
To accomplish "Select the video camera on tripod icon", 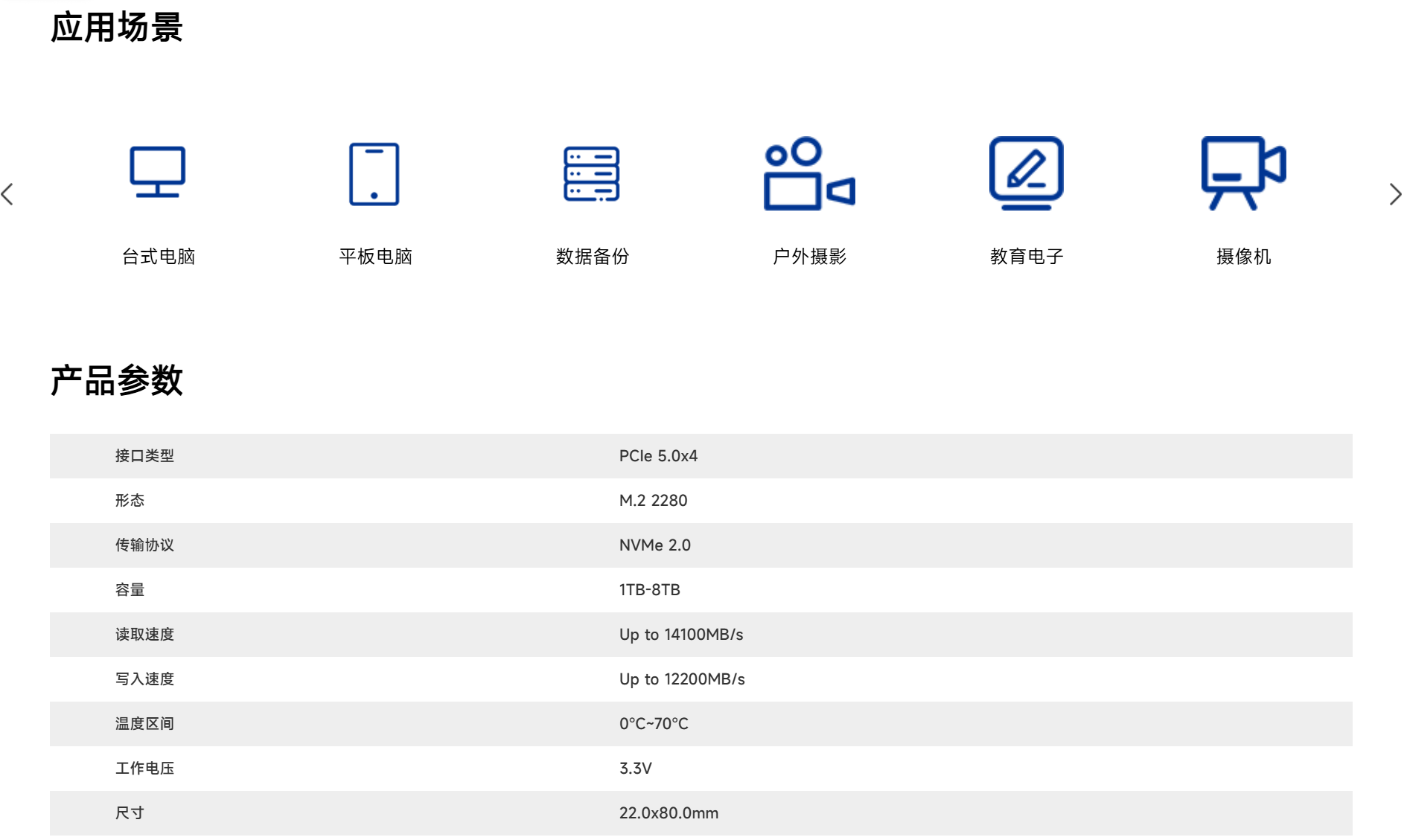I will [1243, 173].
